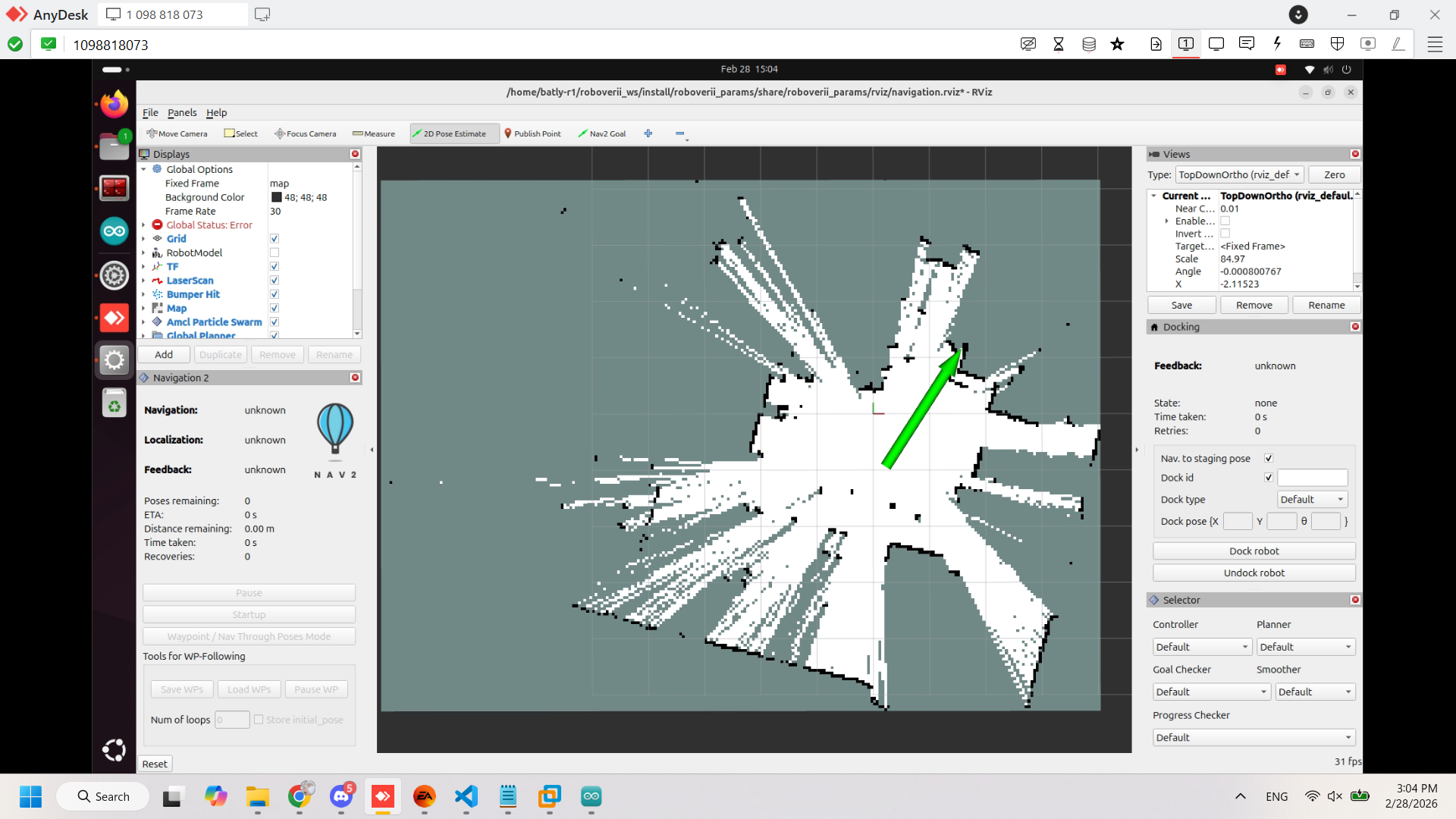This screenshot has width=1456, height=819.
Task: Select the Publish Point tool
Action: tap(532, 133)
